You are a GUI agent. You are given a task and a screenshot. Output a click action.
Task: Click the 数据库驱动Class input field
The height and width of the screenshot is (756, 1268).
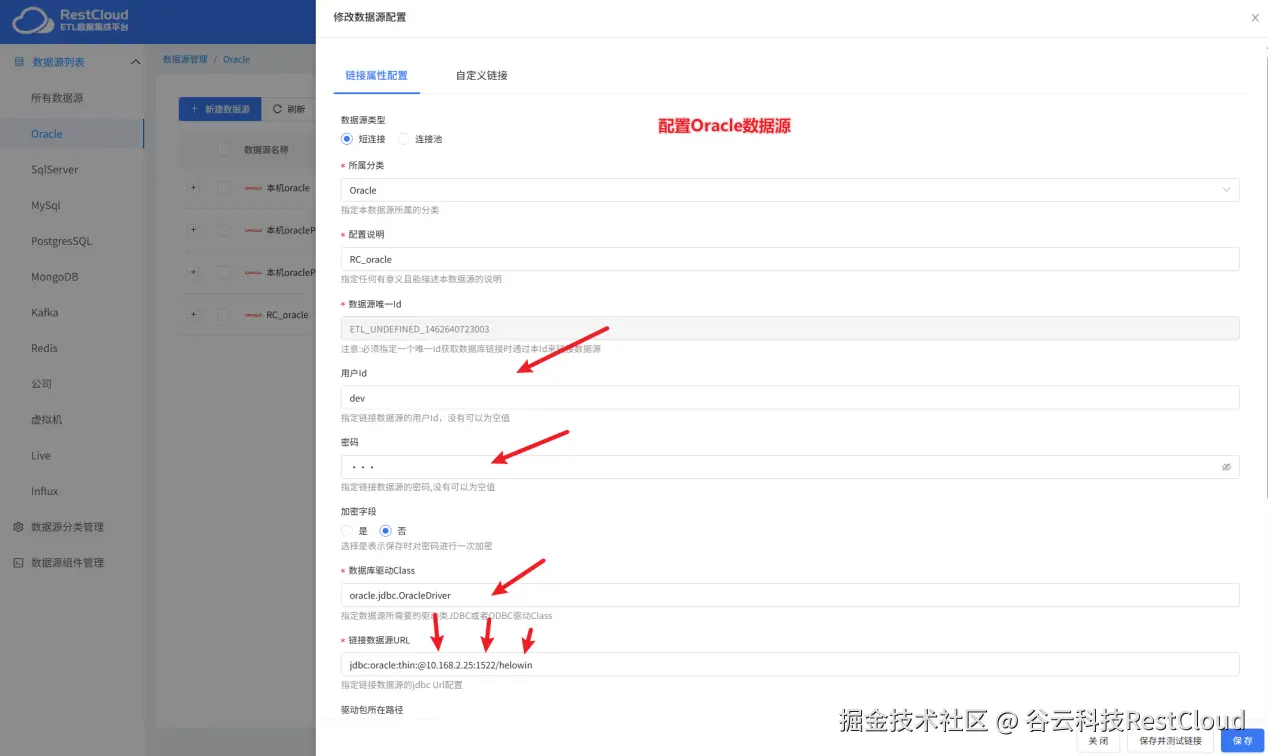[790, 595]
